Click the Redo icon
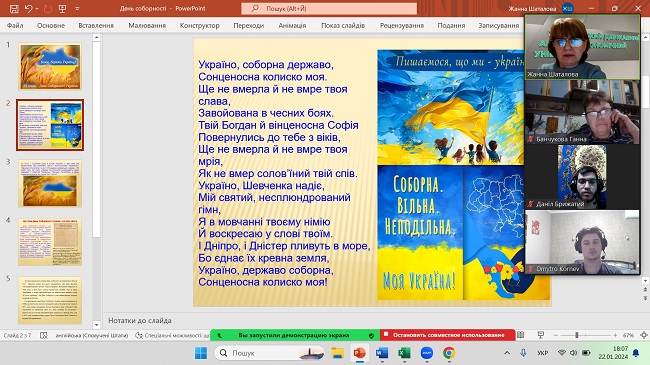 pos(48,8)
